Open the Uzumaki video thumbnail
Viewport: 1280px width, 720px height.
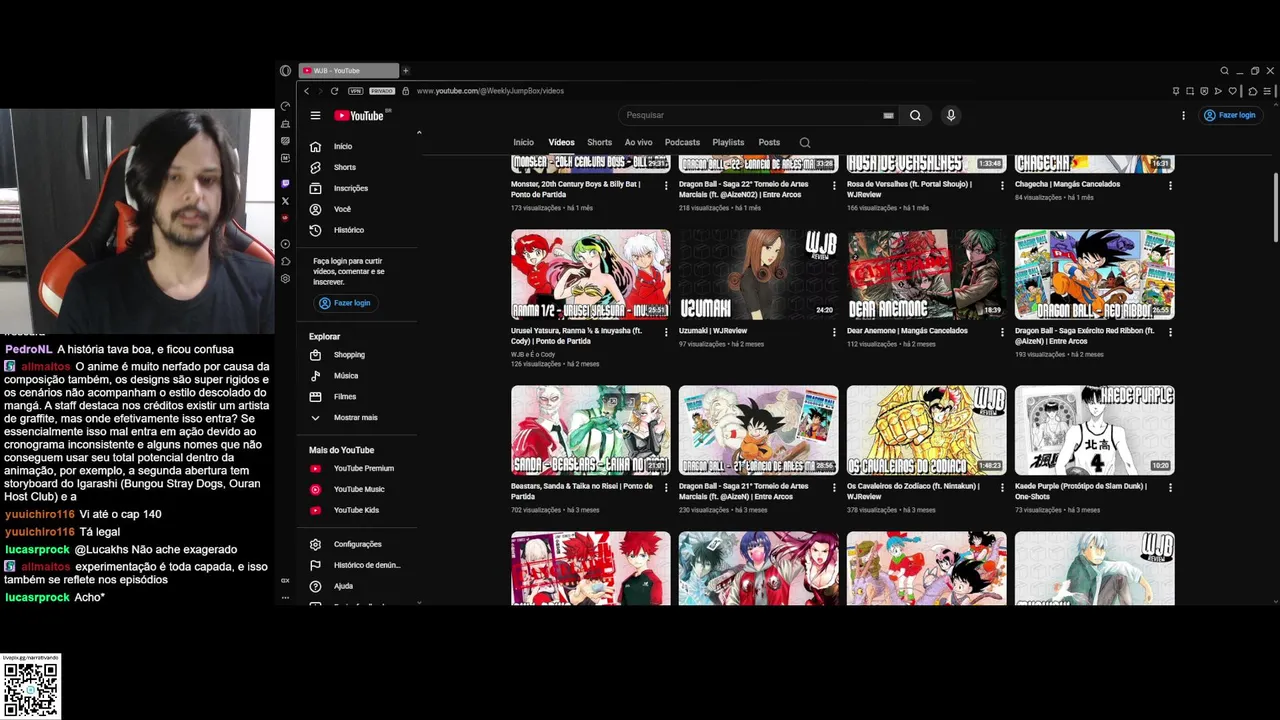(759, 274)
